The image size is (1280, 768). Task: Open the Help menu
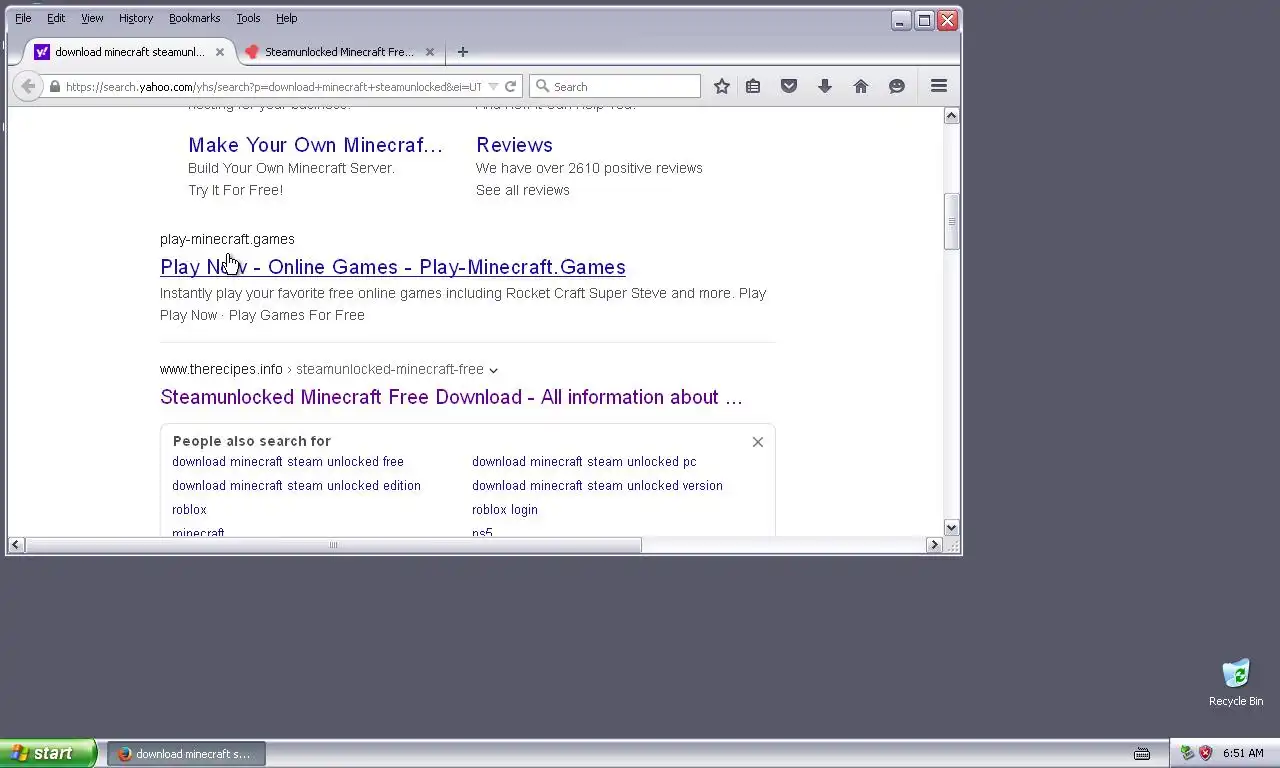pyautogui.click(x=286, y=18)
